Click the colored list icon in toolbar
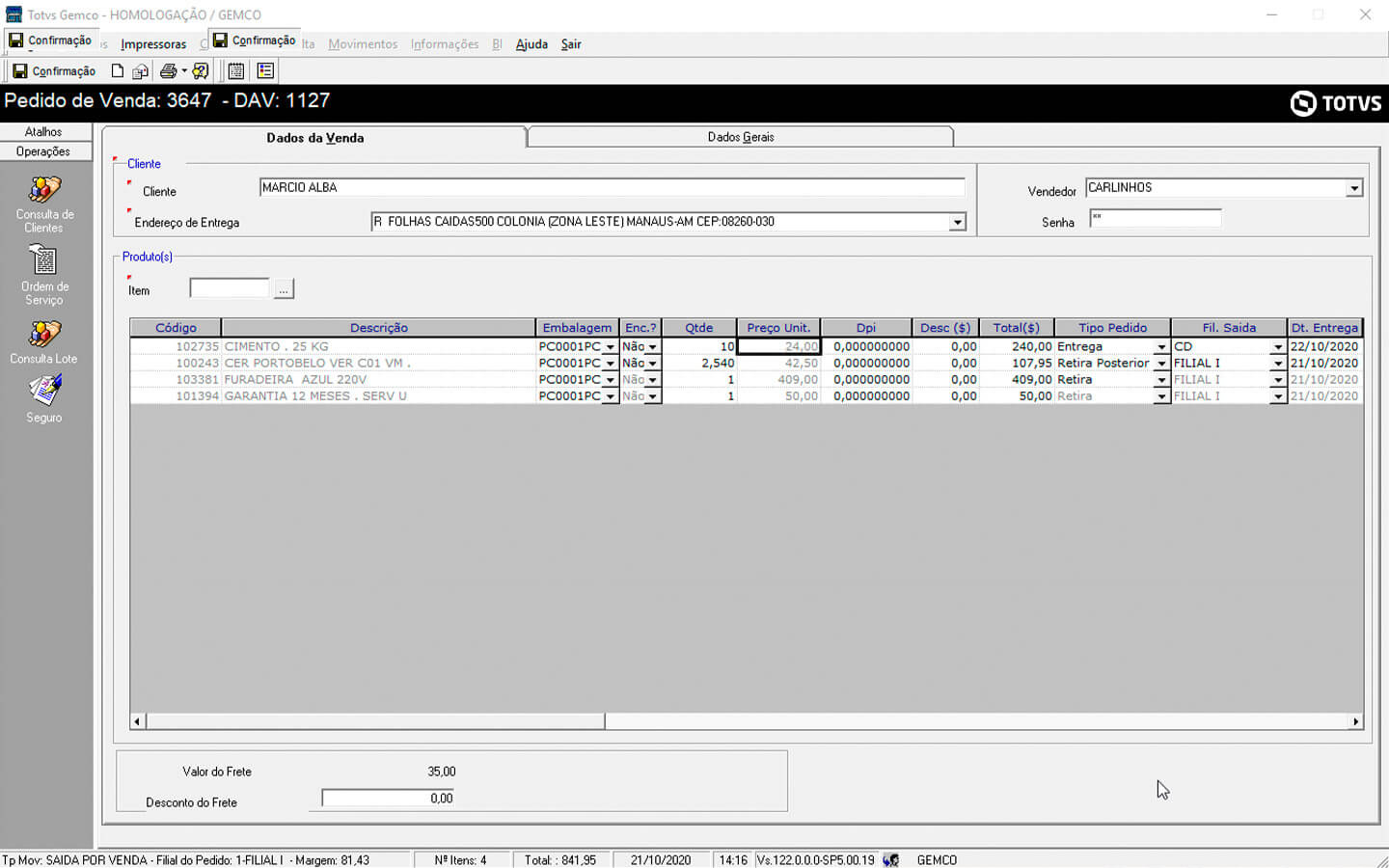 coord(265,71)
